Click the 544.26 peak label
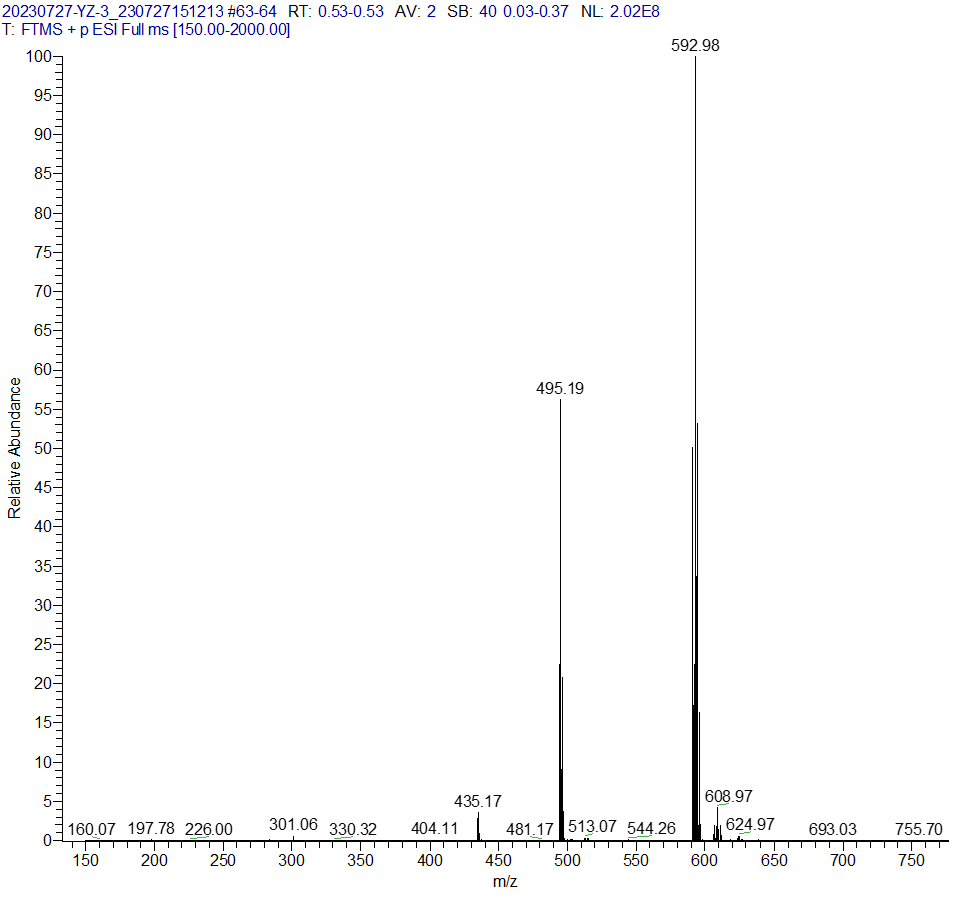The height and width of the screenshot is (897, 975). [651, 829]
